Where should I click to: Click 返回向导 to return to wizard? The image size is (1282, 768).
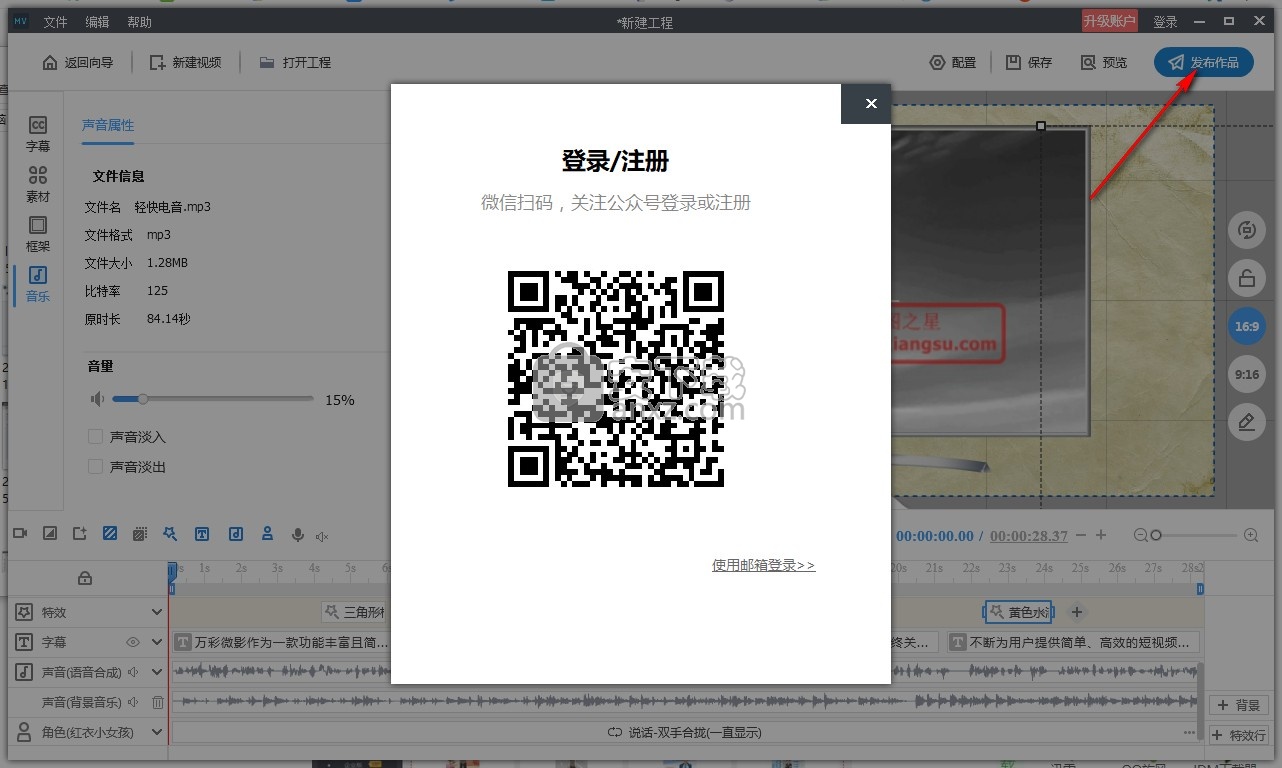tap(76, 62)
